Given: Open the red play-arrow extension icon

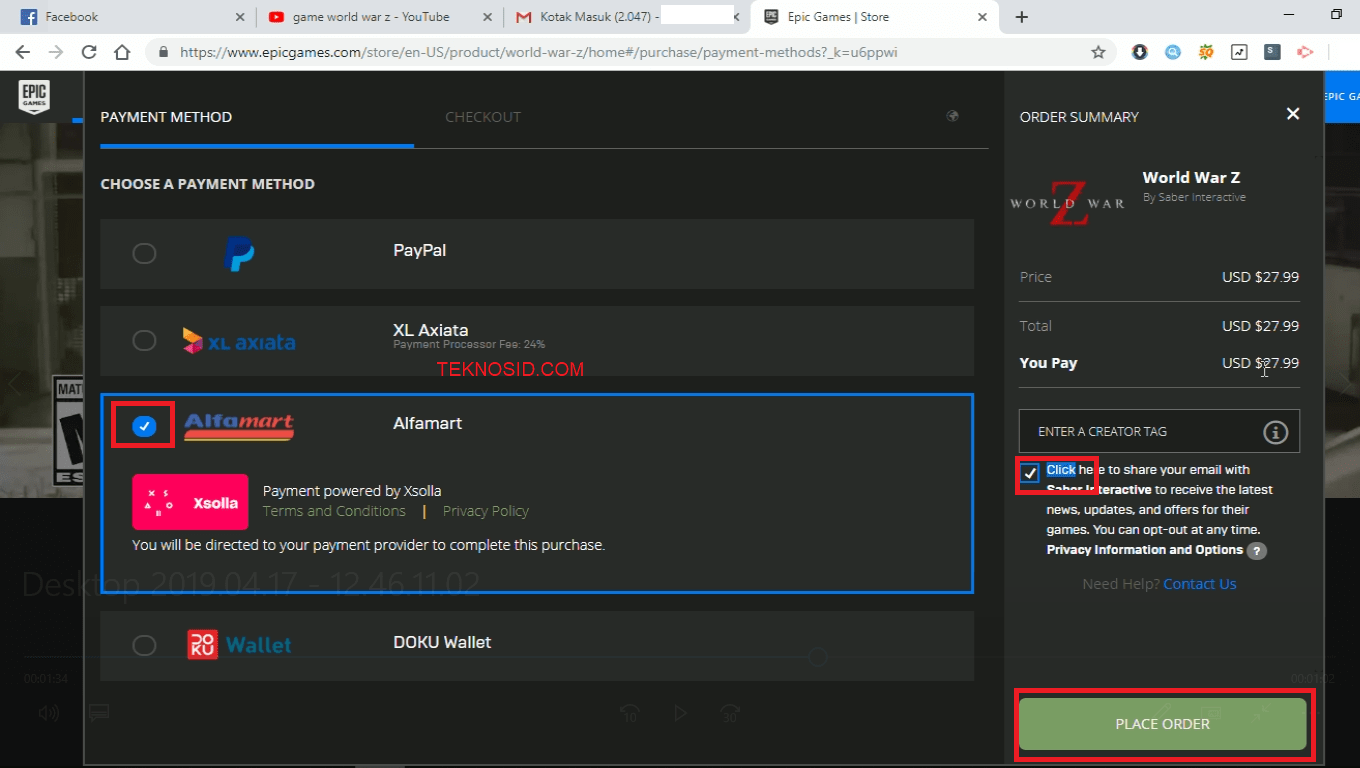Looking at the screenshot, I should point(1305,52).
